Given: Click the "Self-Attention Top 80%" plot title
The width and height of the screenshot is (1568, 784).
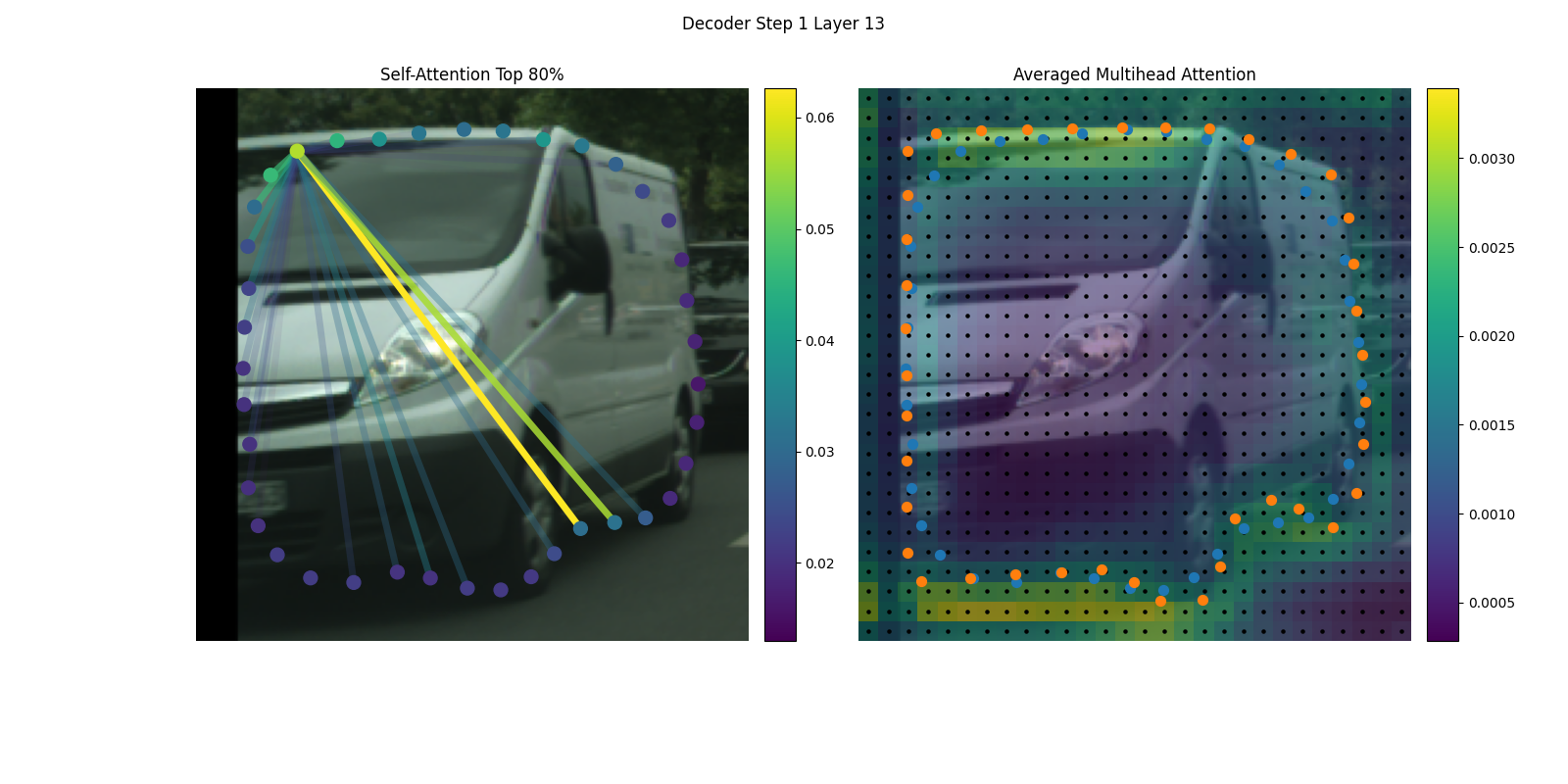Looking at the screenshot, I should click(471, 74).
